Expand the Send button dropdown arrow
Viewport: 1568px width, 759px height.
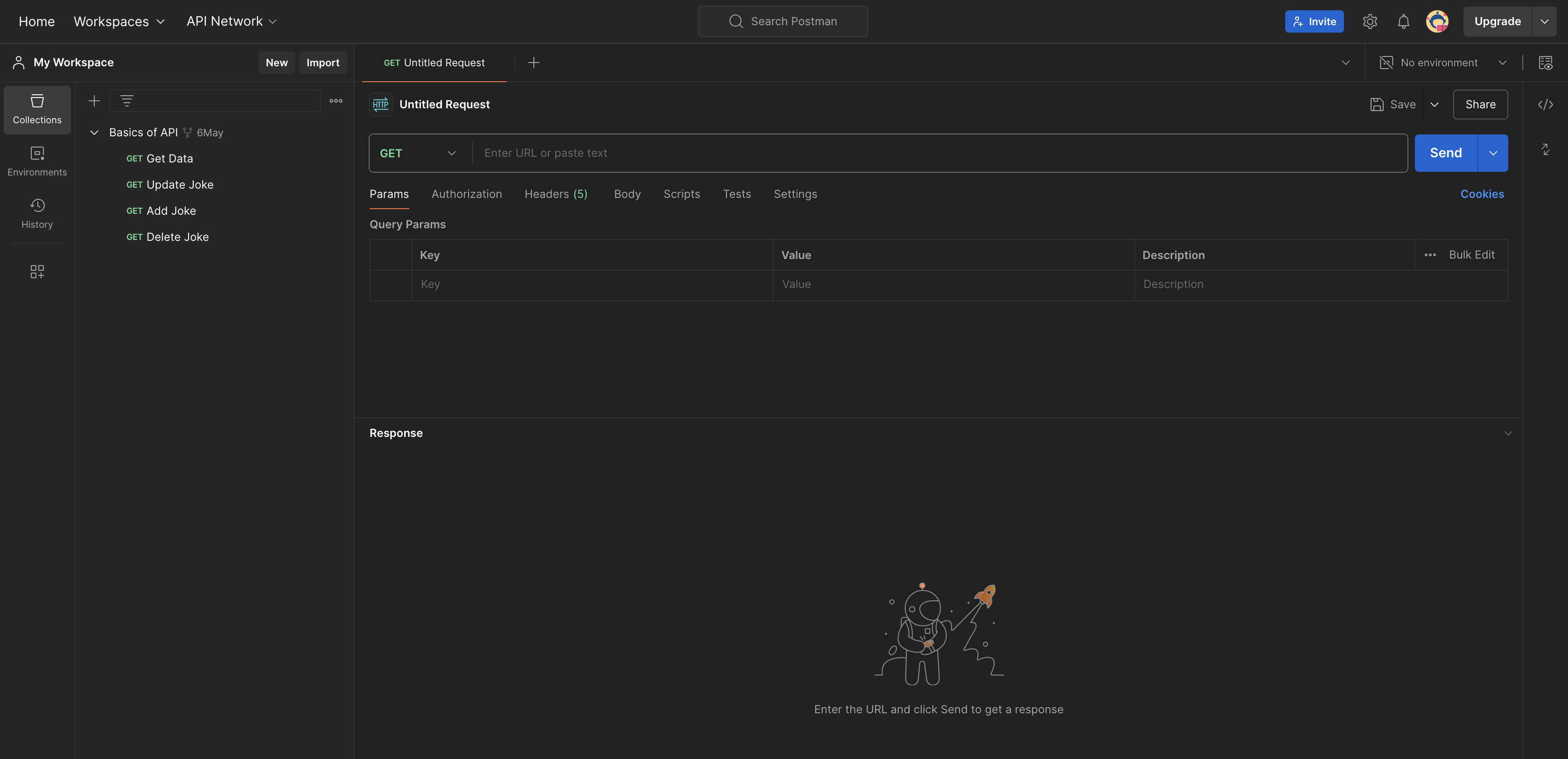(x=1492, y=154)
